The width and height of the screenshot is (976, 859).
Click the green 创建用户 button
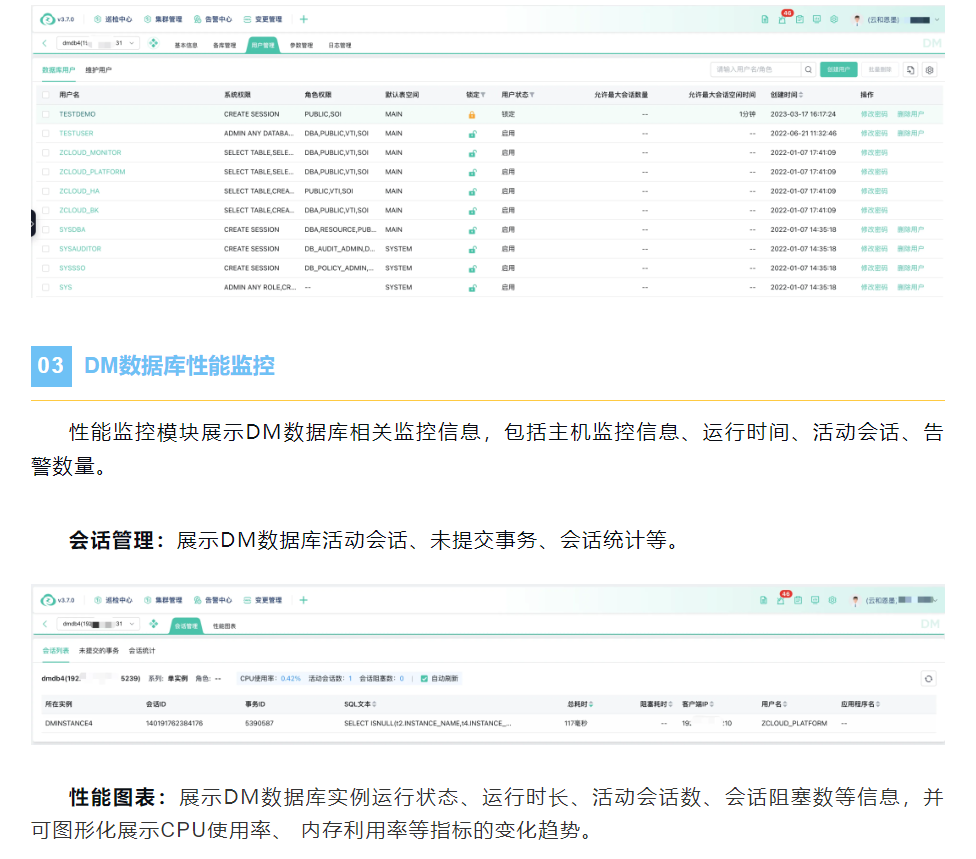tap(839, 70)
